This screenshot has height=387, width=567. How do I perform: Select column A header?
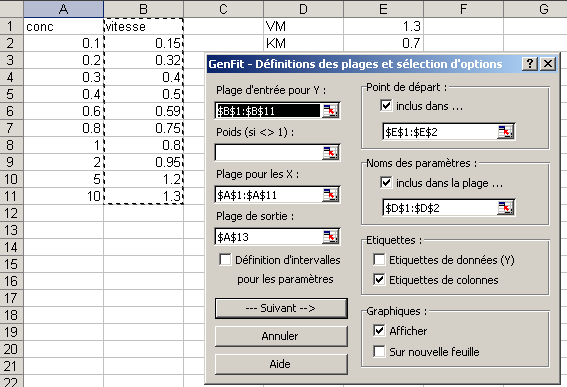pos(63,9)
